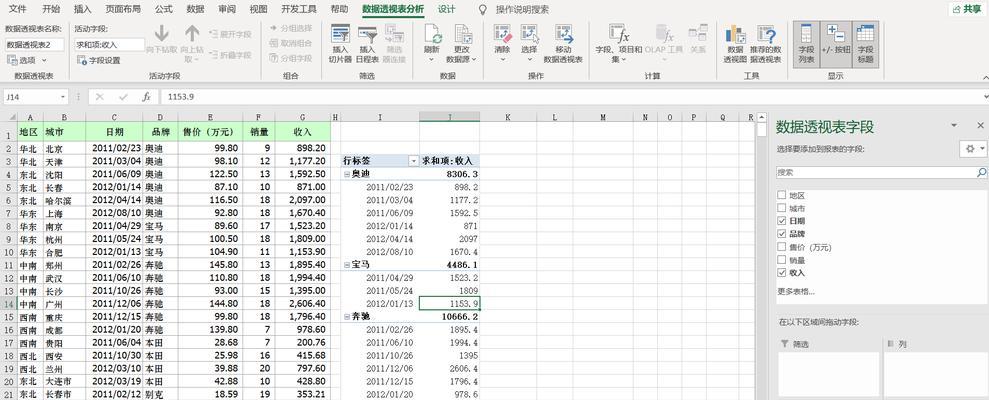Open the 文件 menu tab

(x=18, y=9)
